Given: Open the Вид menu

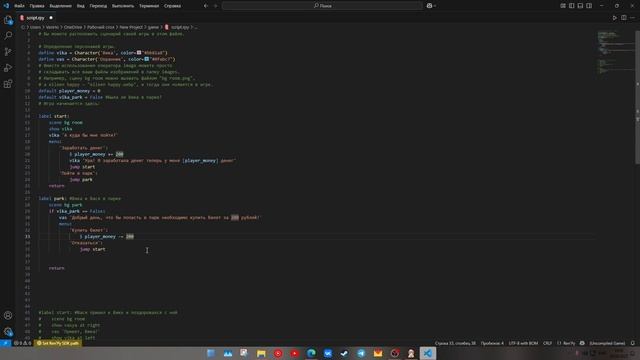Looking at the screenshot, I should click(x=81, y=6).
